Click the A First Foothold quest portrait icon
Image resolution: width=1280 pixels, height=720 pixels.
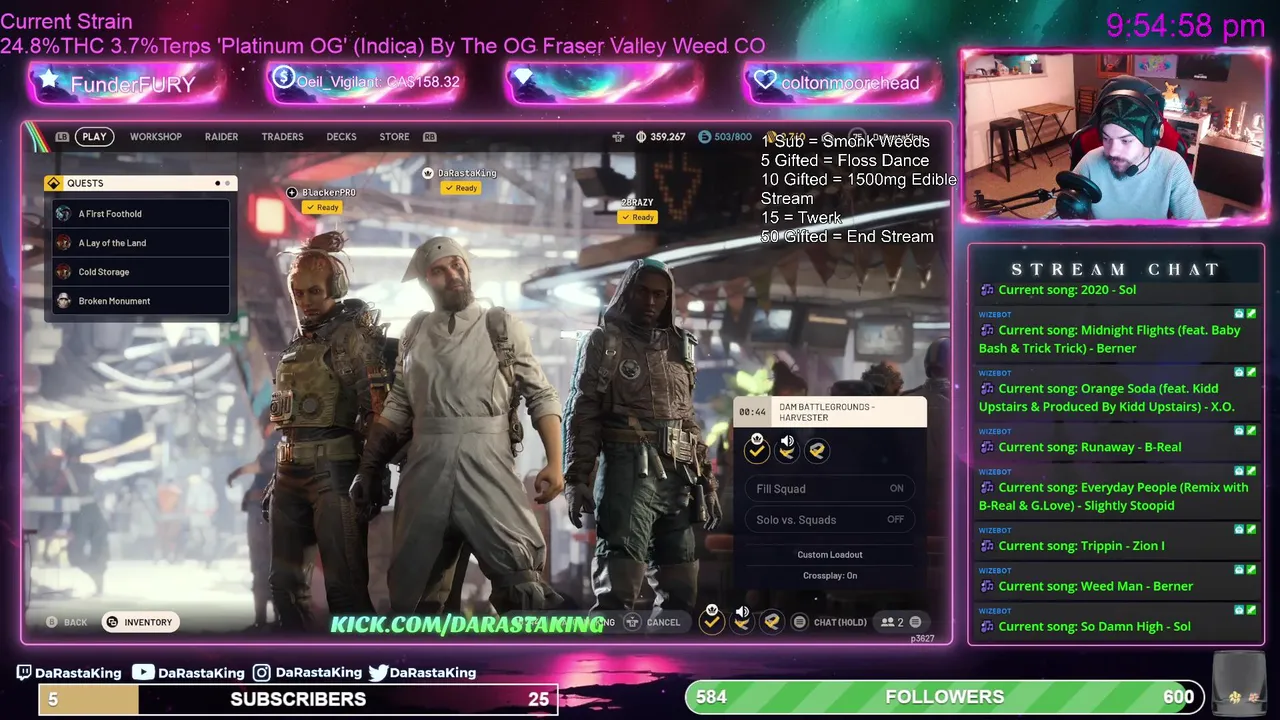point(63,214)
